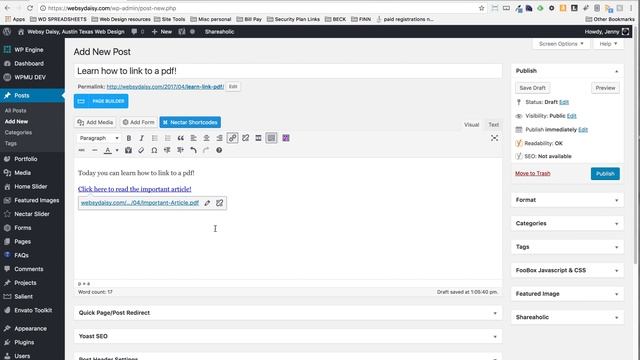Enter distraction-free writing mode
The width and height of the screenshot is (640, 360).
pos(494,138)
